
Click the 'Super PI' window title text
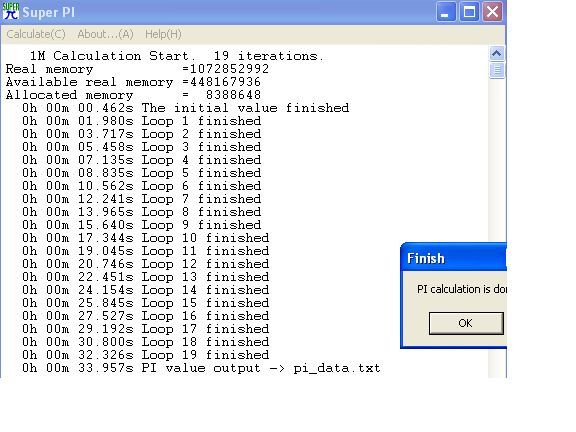click(48, 12)
